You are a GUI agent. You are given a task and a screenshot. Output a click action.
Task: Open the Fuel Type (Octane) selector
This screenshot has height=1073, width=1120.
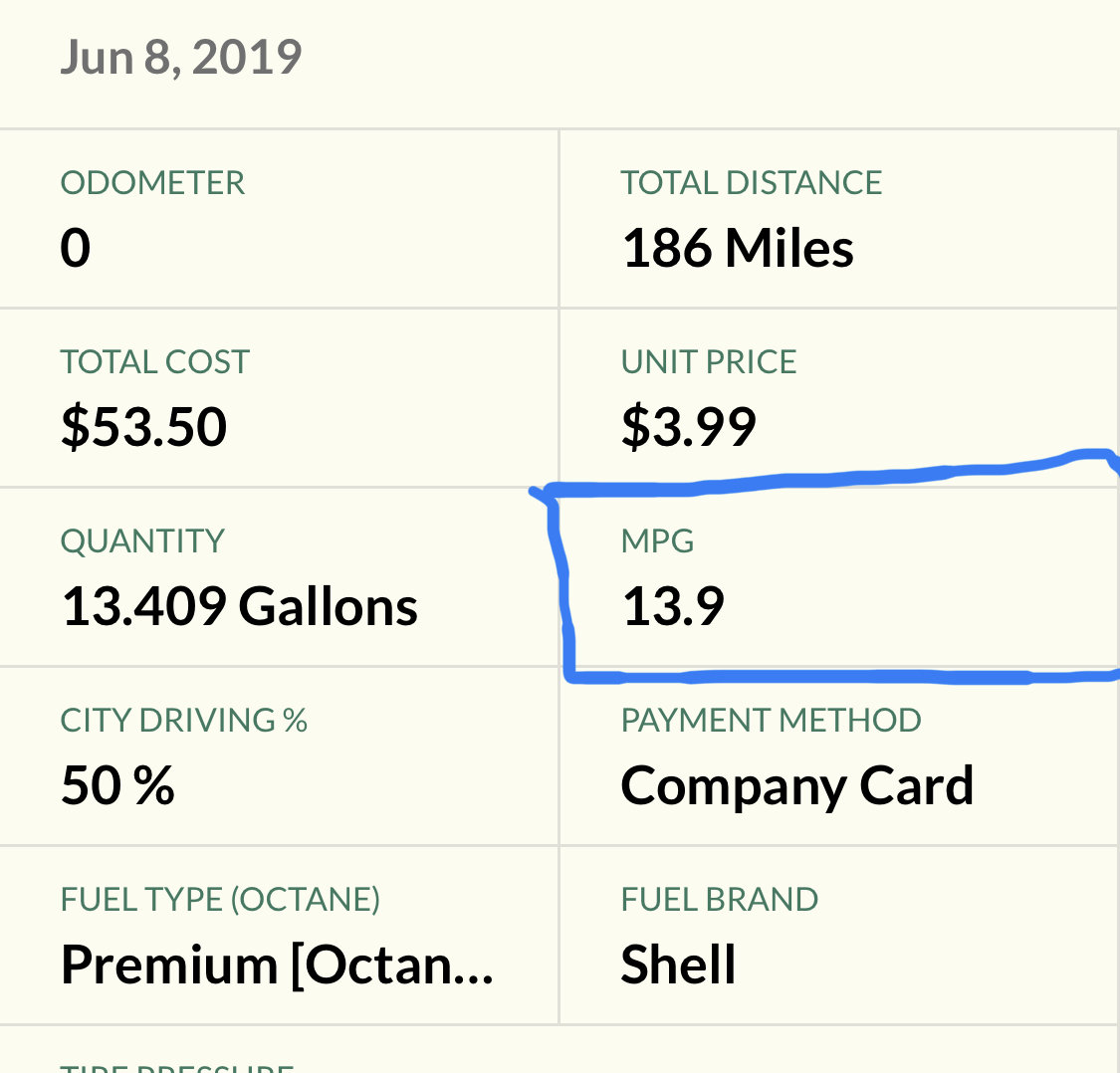pyautogui.click(x=279, y=936)
